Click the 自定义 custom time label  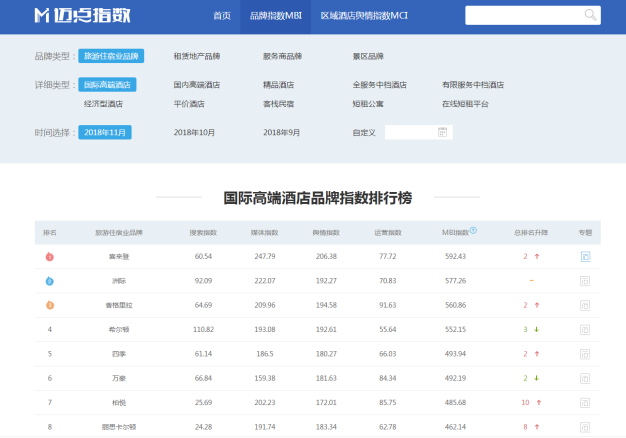364,133
